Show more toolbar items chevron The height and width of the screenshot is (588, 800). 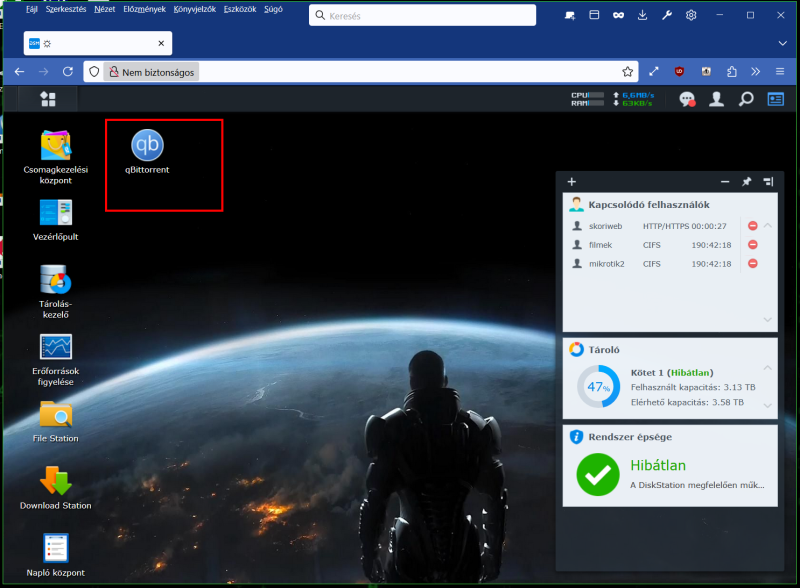(756, 72)
